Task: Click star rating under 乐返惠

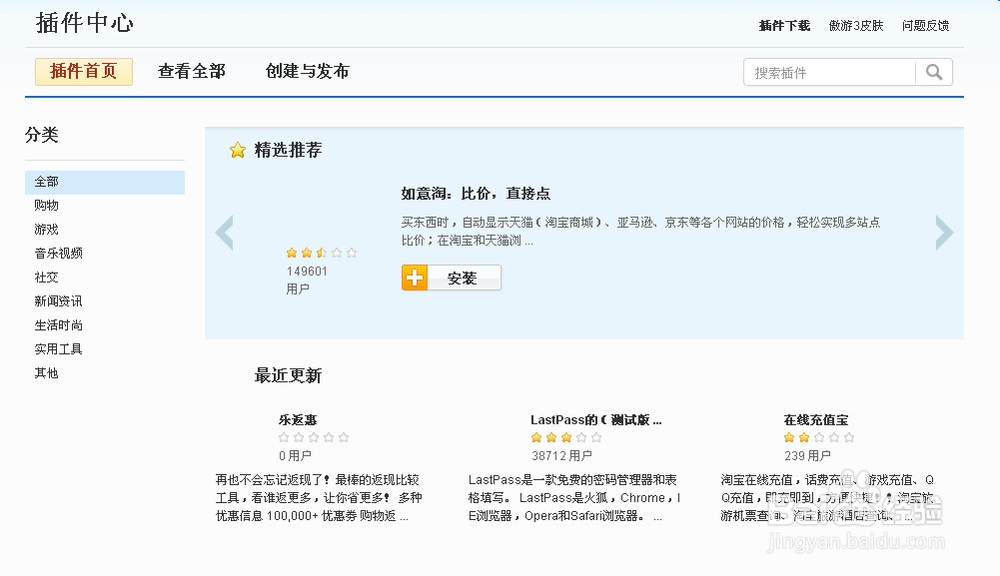Action: point(314,437)
